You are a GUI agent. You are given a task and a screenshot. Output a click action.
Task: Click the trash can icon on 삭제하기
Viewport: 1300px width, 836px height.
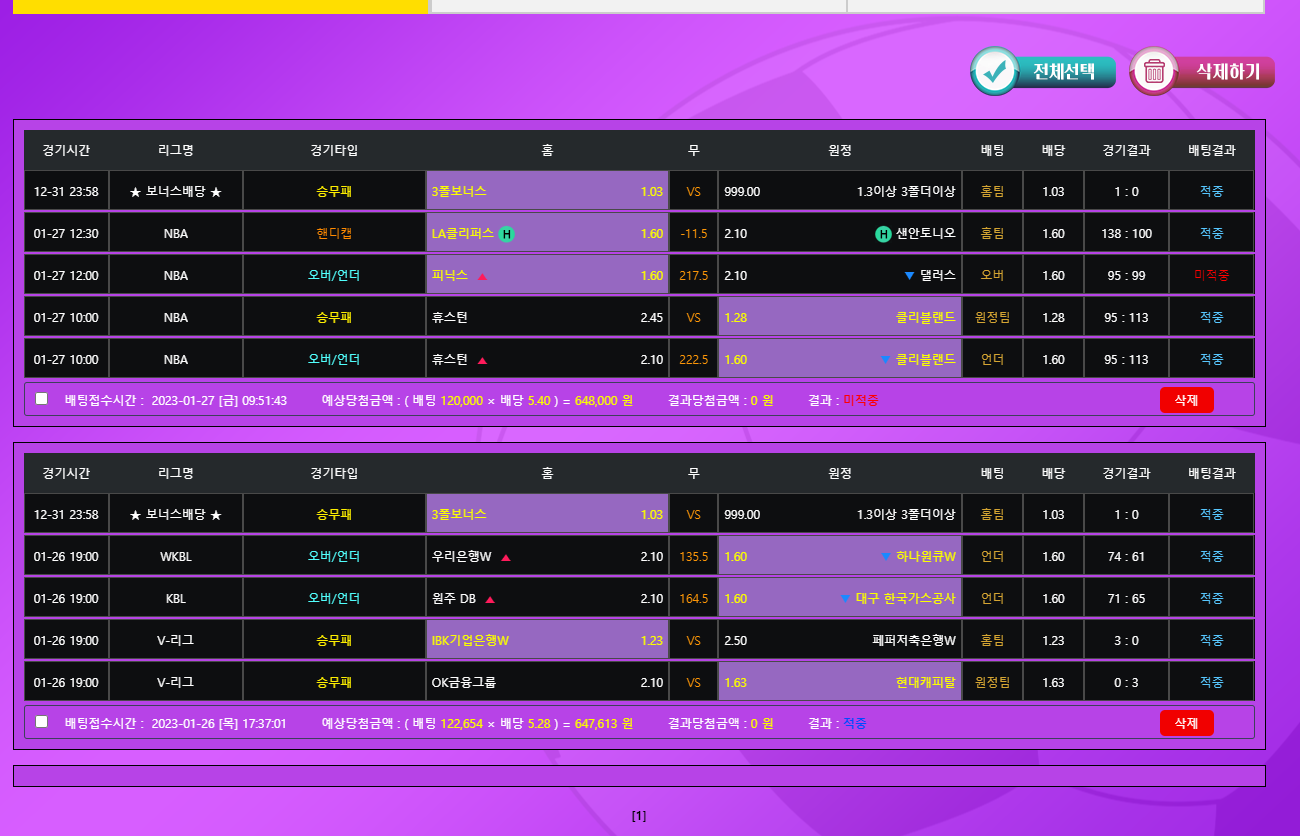1154,72
